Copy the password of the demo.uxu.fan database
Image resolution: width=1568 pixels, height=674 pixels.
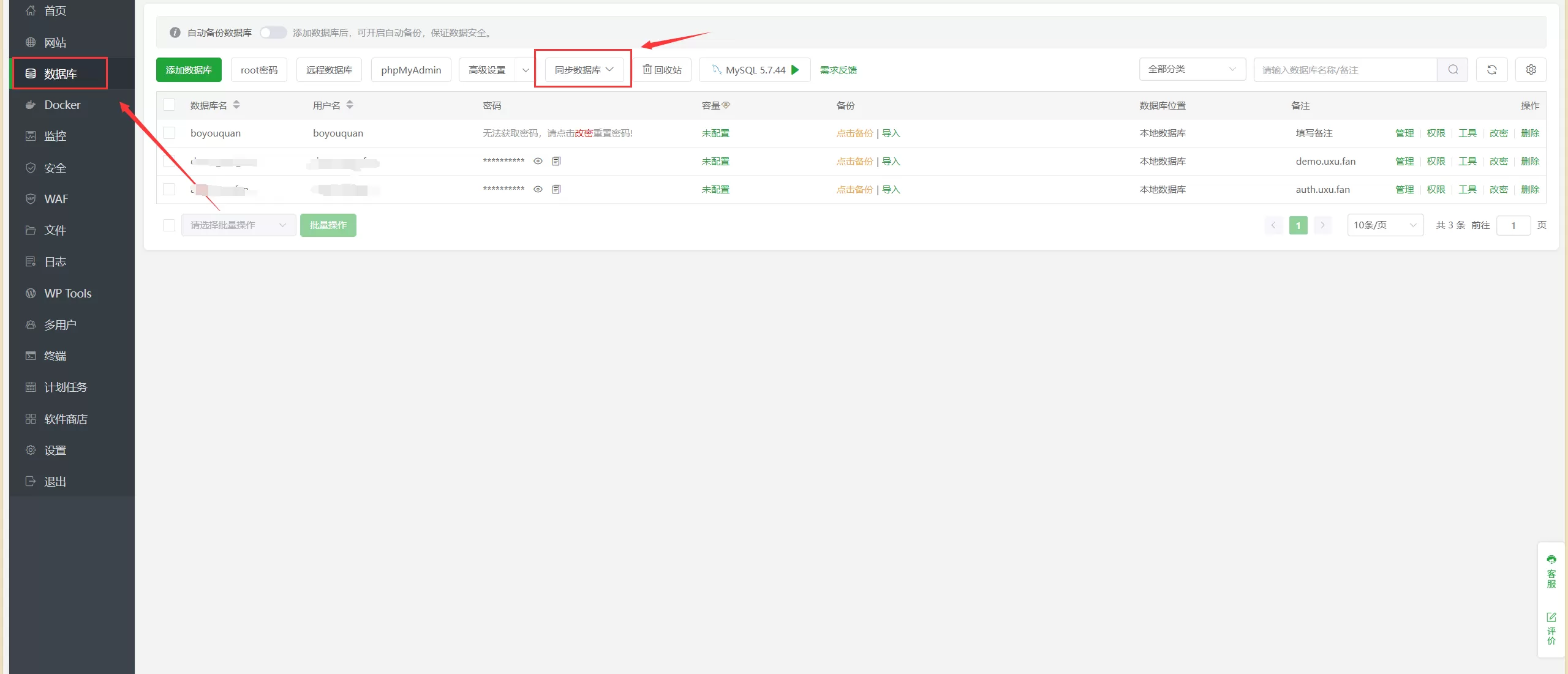(556, 161)
